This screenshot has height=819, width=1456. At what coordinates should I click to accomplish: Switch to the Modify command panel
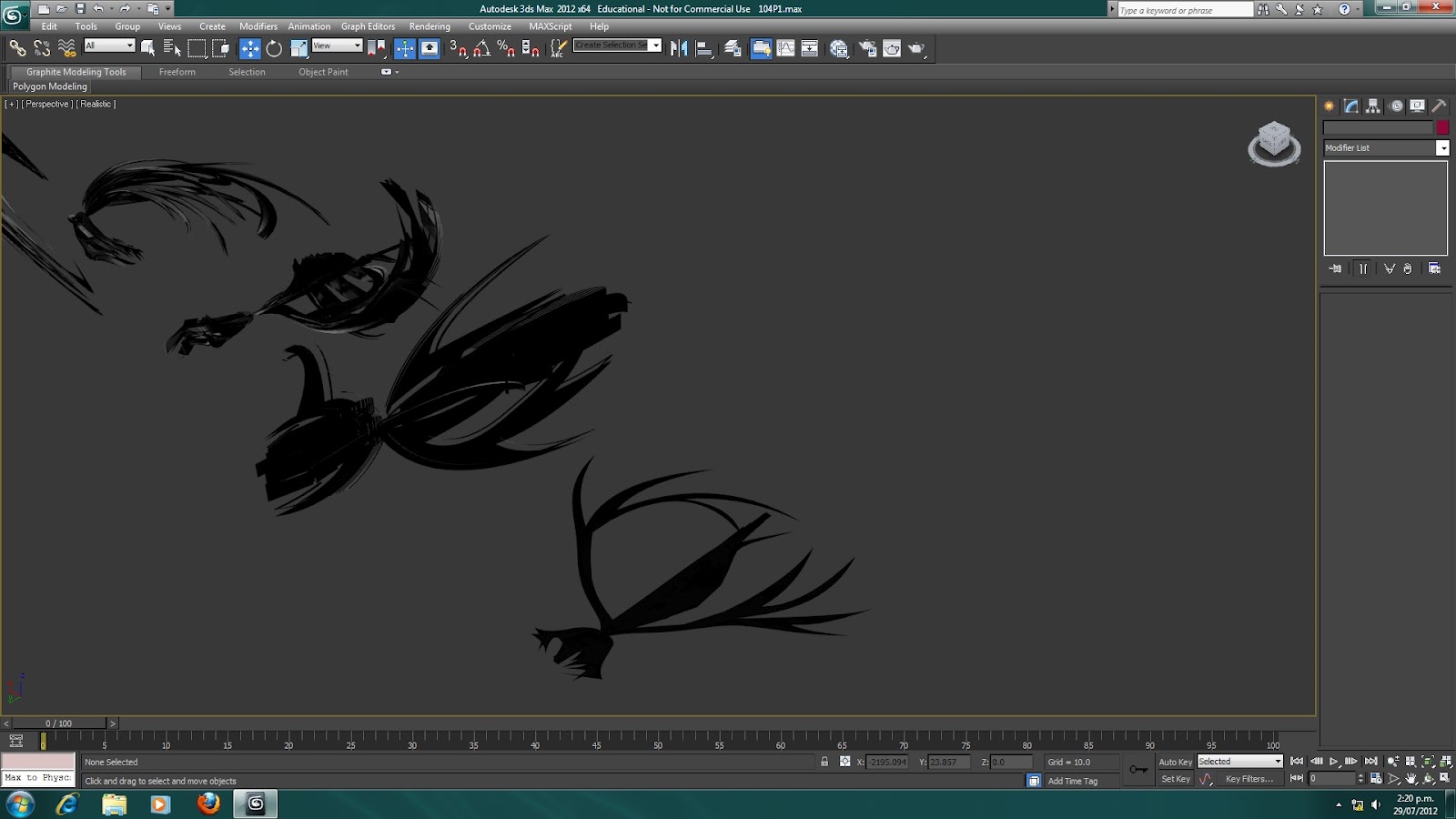point(1351,106)
